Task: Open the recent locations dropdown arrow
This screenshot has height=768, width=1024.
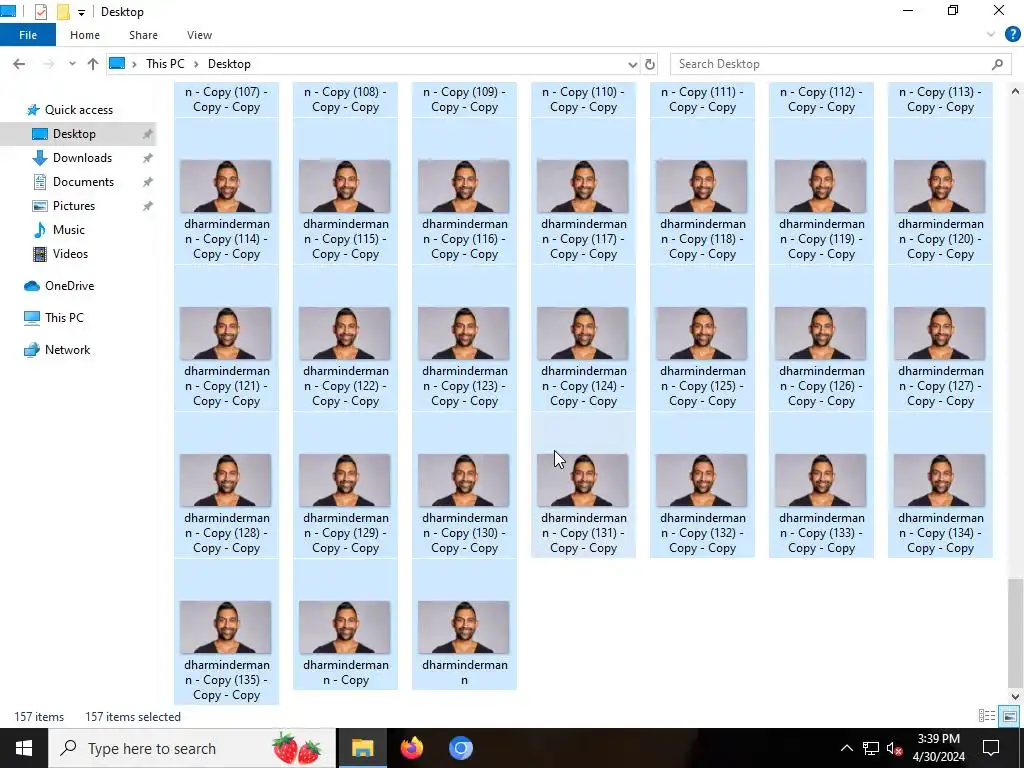Action: pyautogui.click(x=72, y=64)
